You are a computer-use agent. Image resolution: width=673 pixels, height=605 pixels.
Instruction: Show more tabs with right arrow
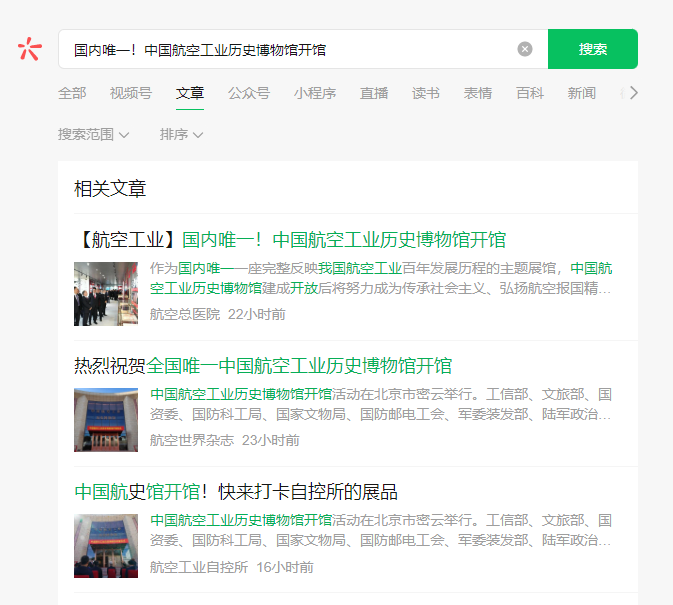tap(634, 93)
